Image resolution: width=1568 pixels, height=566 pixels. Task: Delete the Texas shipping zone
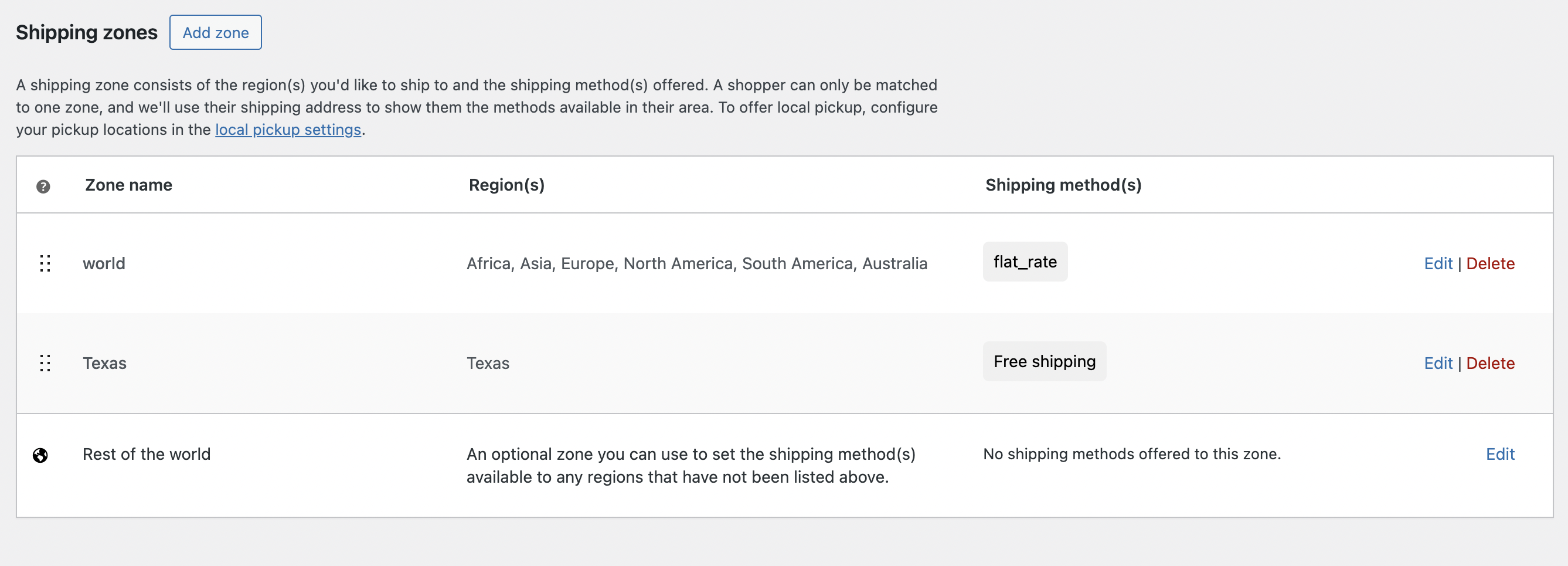(x=1490, y=363)
